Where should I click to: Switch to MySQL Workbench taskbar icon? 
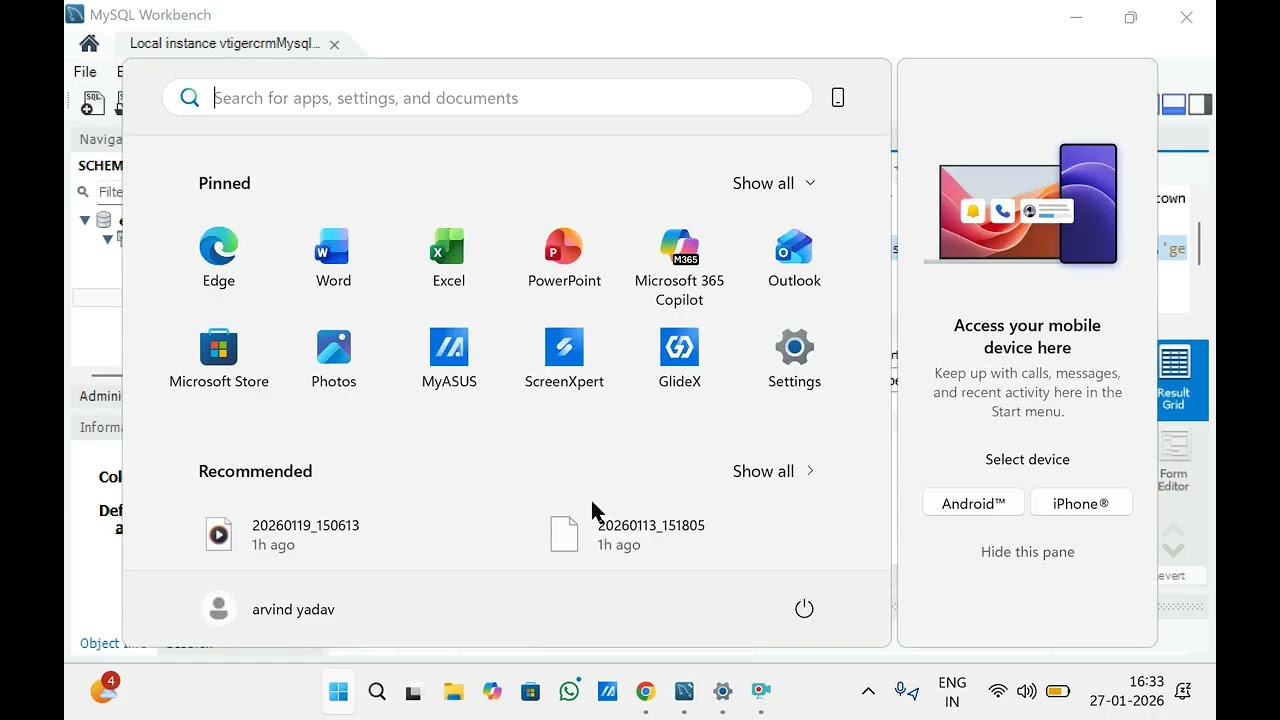tap(684, 691)
